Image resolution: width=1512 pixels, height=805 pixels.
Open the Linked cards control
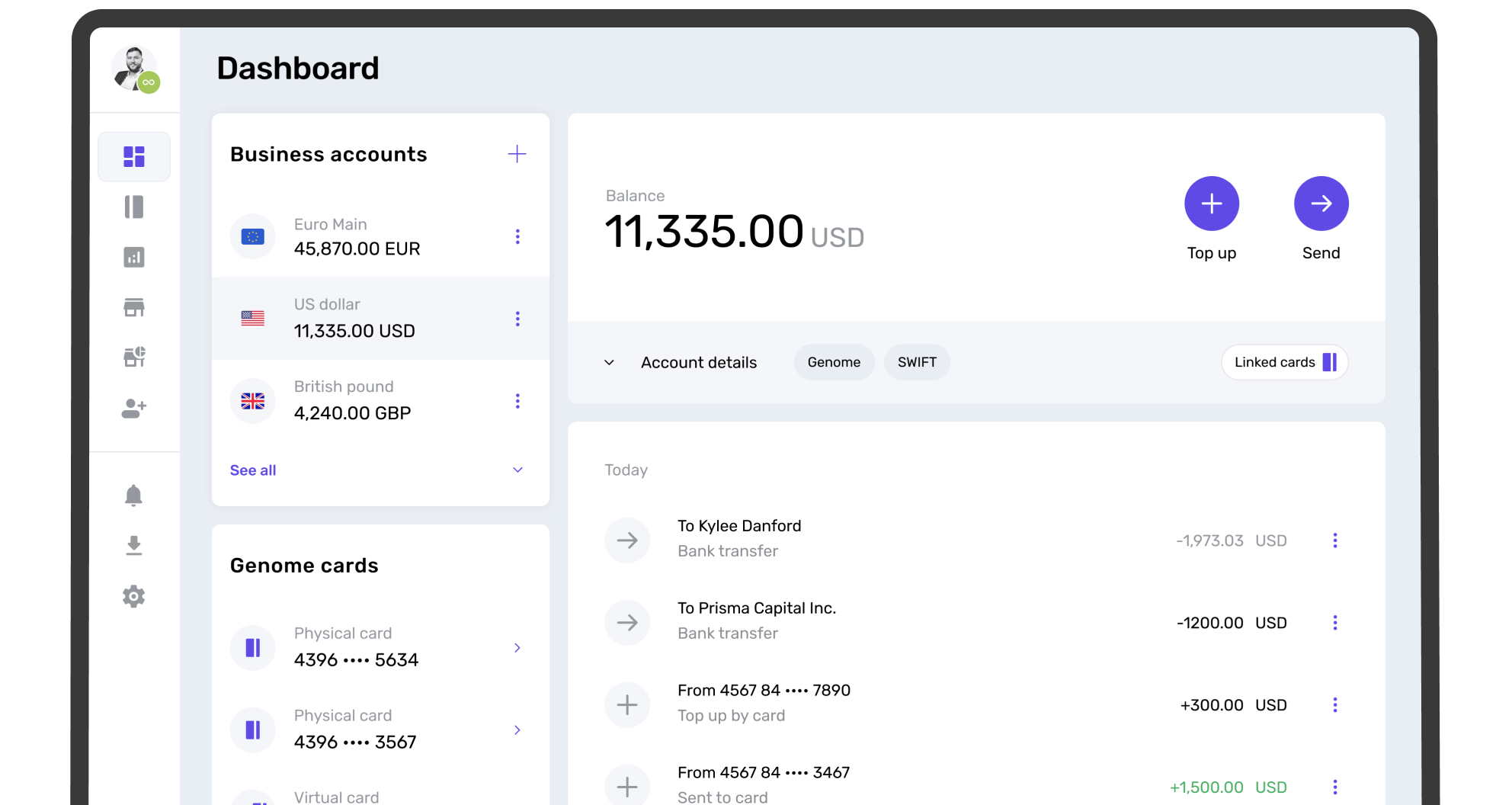[1284, 362]
